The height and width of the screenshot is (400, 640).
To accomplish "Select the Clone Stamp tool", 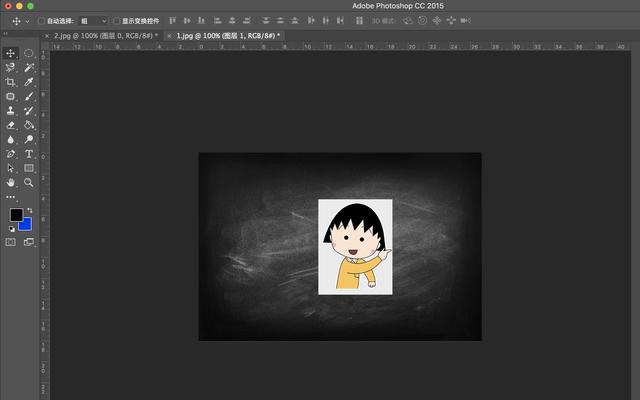I will pyautogui.click(x=11, y=111).
